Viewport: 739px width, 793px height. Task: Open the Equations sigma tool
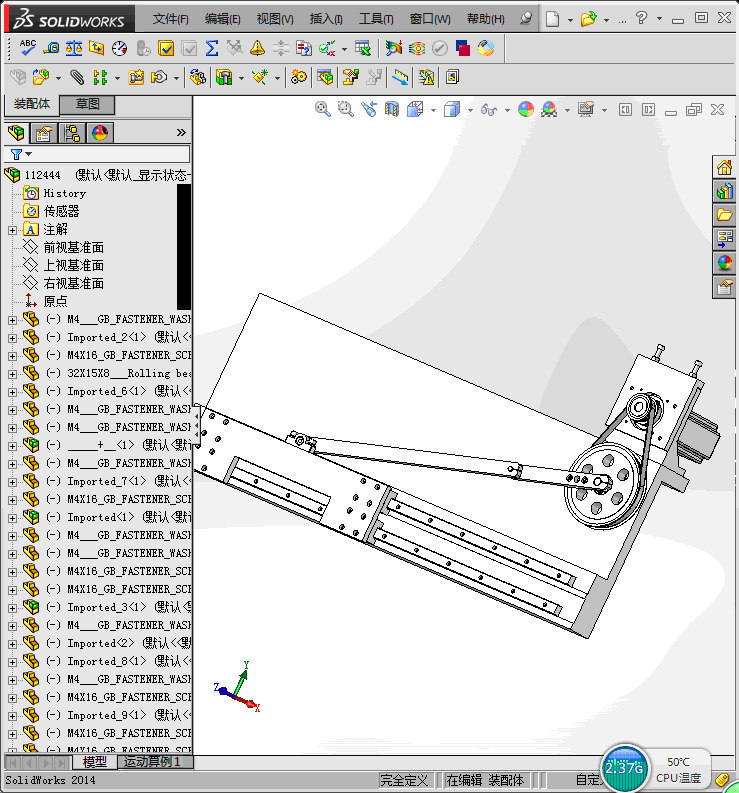(x=212, y=48)
